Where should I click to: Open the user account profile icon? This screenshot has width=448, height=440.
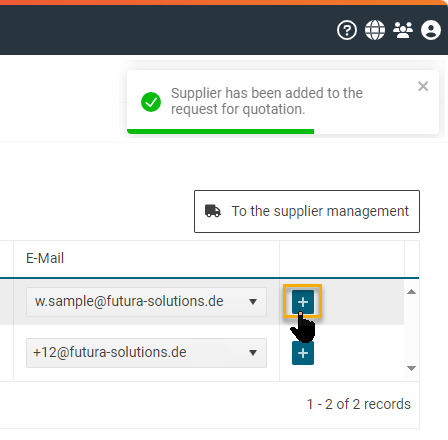tap(431, 30)
